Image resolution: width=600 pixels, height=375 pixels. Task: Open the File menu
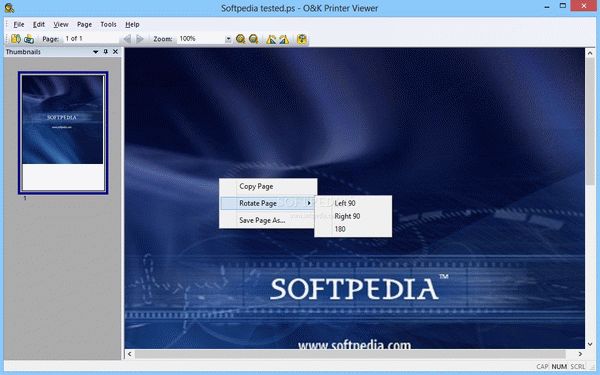point(18,24)
